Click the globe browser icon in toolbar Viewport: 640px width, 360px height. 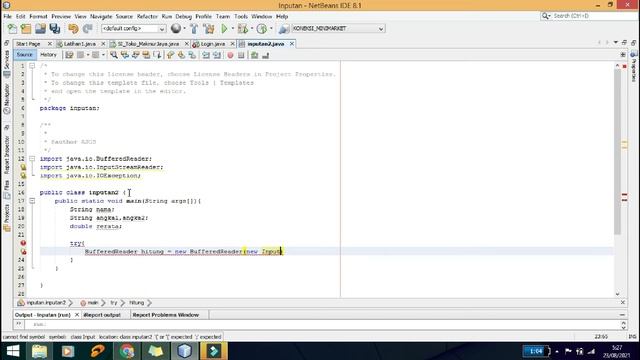(176, 28)
